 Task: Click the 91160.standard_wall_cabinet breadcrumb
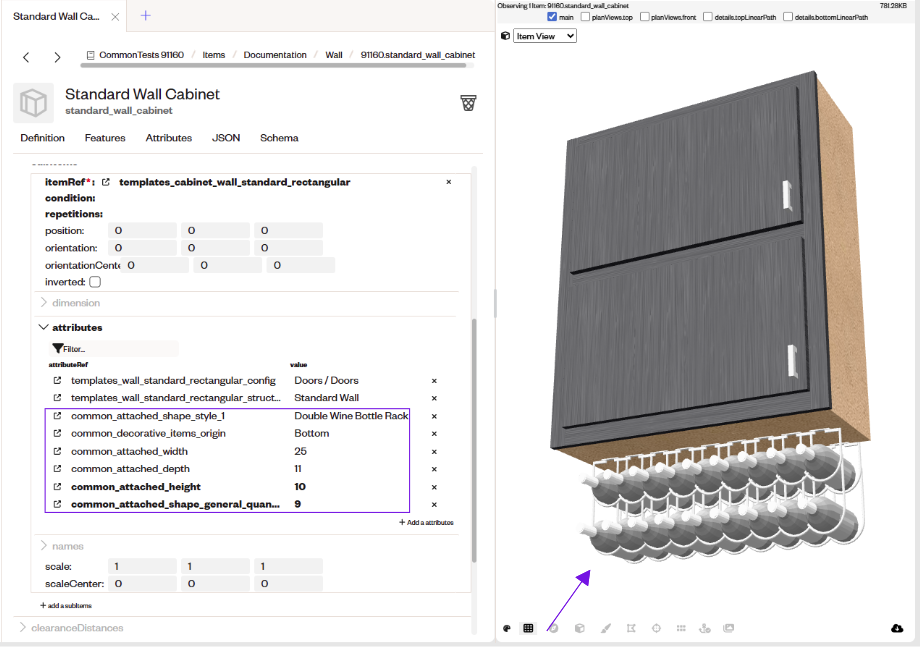pos(418,55)
